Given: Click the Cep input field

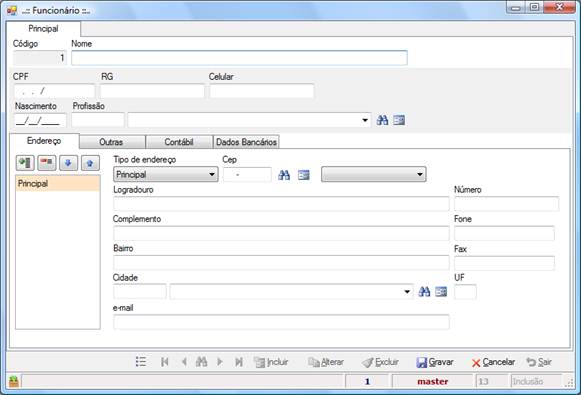Looking at the screenshot, I should 248,175.
